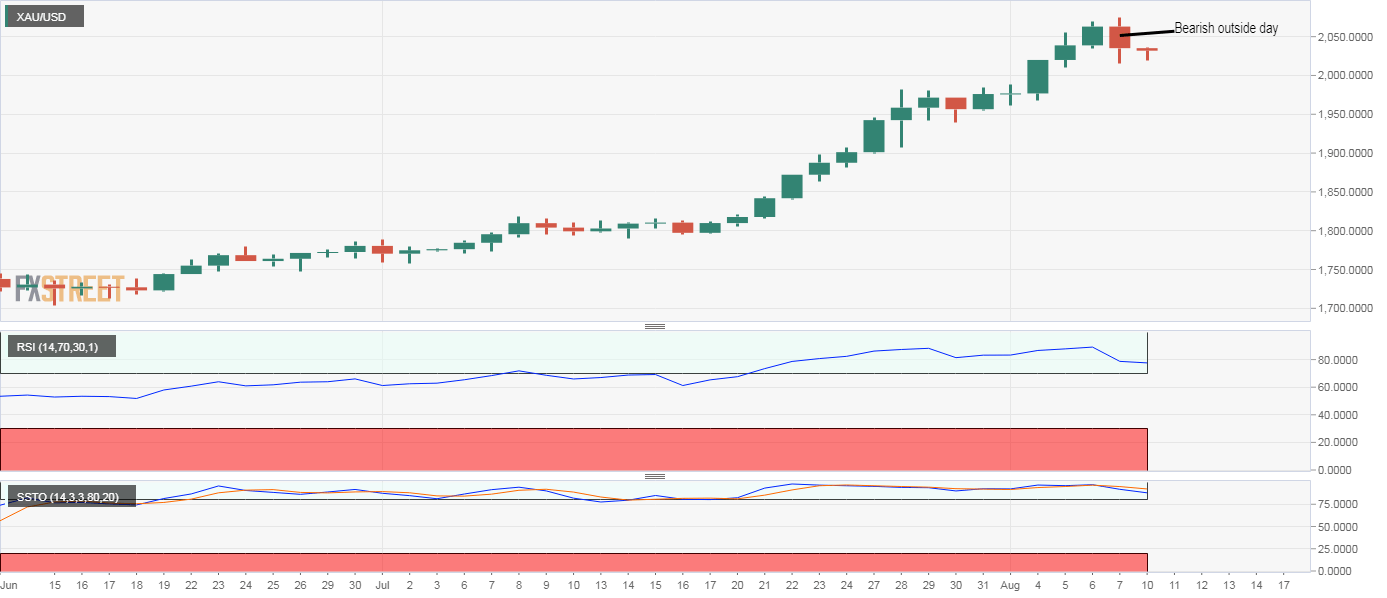Click the XAU/USD symbol label
1387x598 pixels.
[x=42, y=16]
